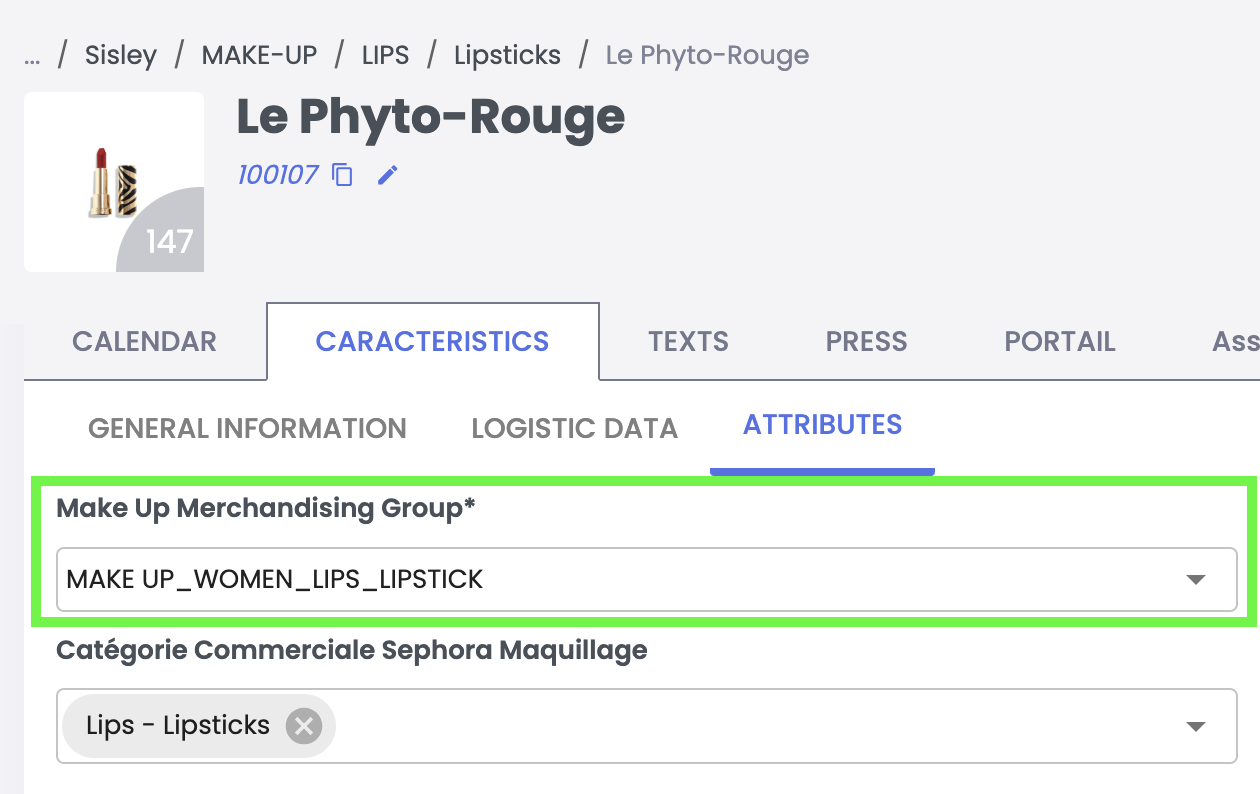Viewport: 1260px width, 794px height.
Task: Open the Make Up Merchandising Group dropdown
Action: click(1195, 579)
